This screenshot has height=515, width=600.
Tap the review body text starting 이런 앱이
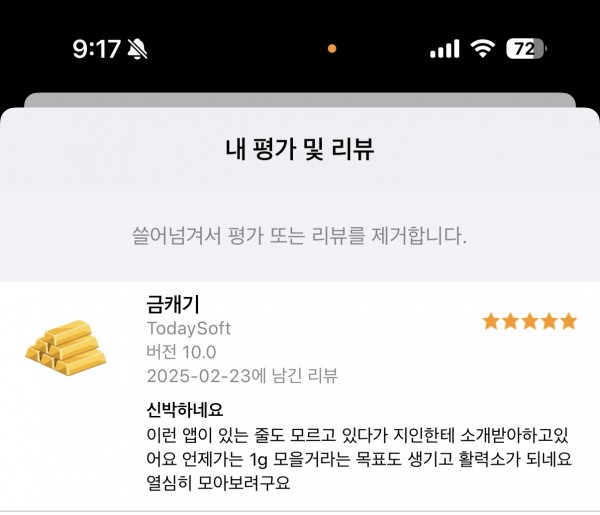click(359, 458)
